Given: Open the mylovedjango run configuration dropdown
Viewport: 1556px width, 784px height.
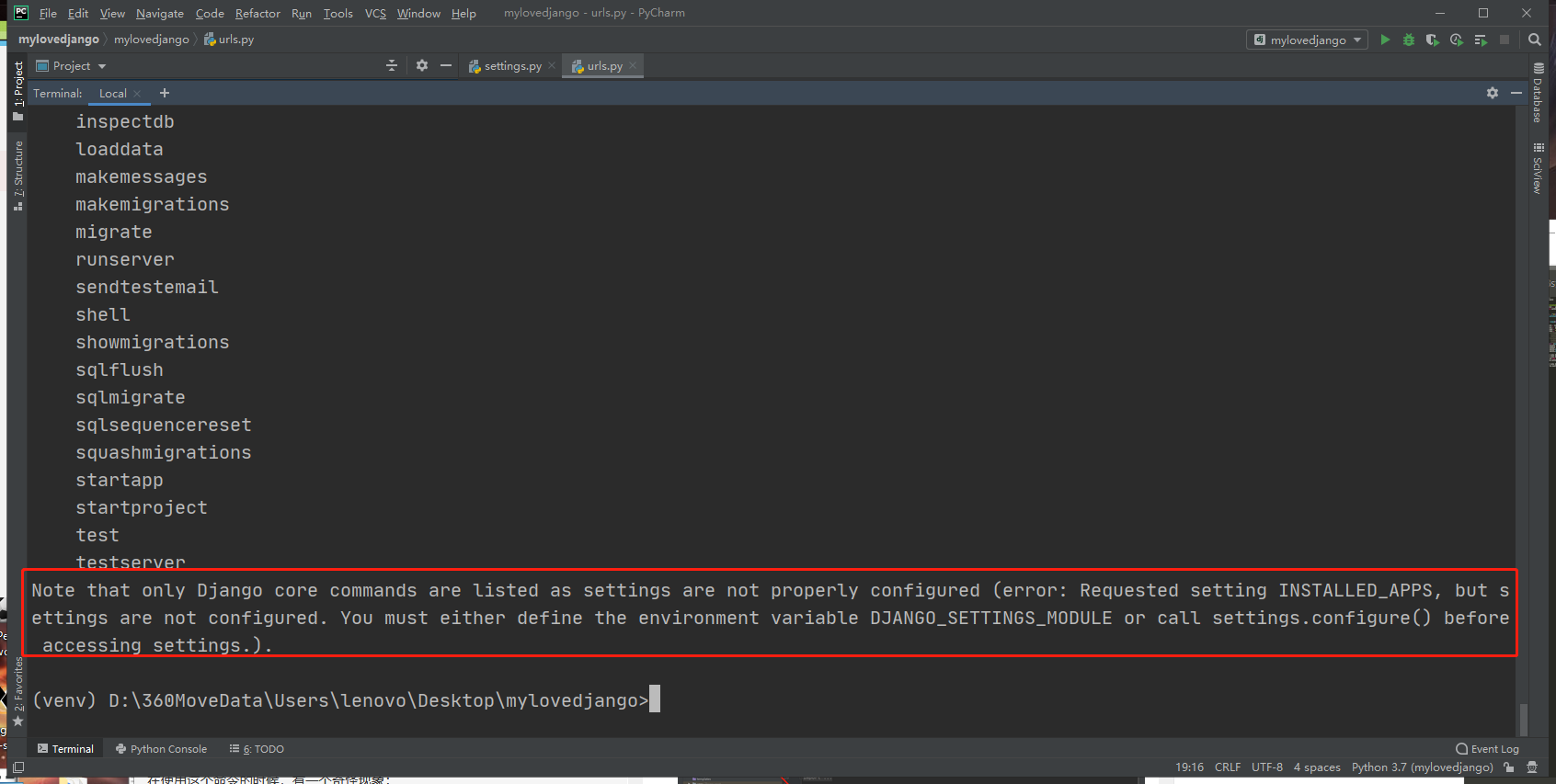Looking at the screenshot, I should coord(1307,40).
